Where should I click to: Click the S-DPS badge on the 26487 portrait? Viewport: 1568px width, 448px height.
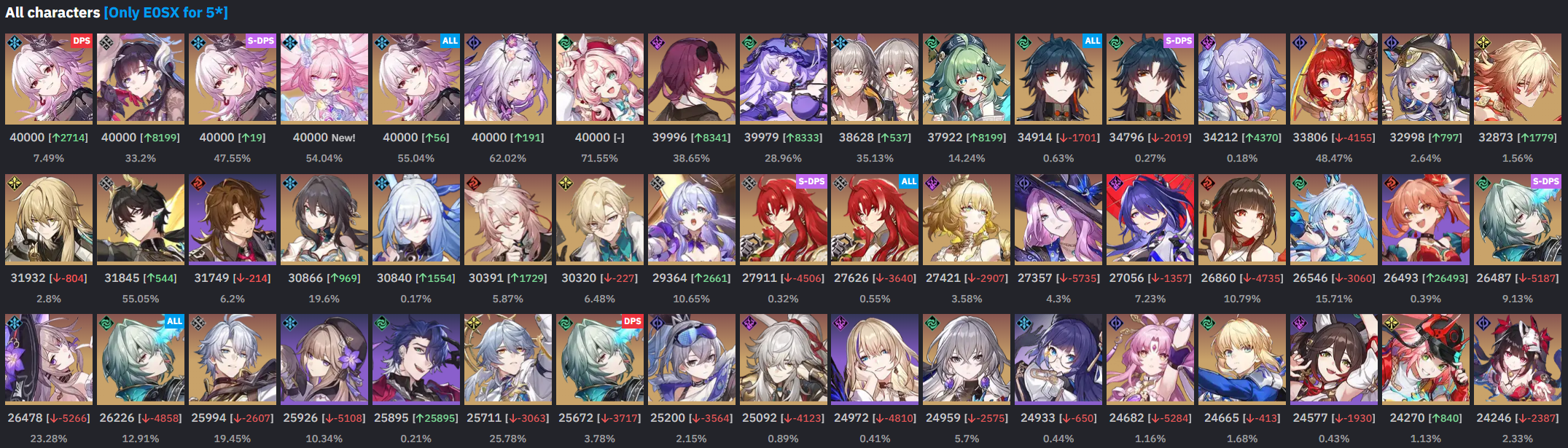(x=1545, y=181)
